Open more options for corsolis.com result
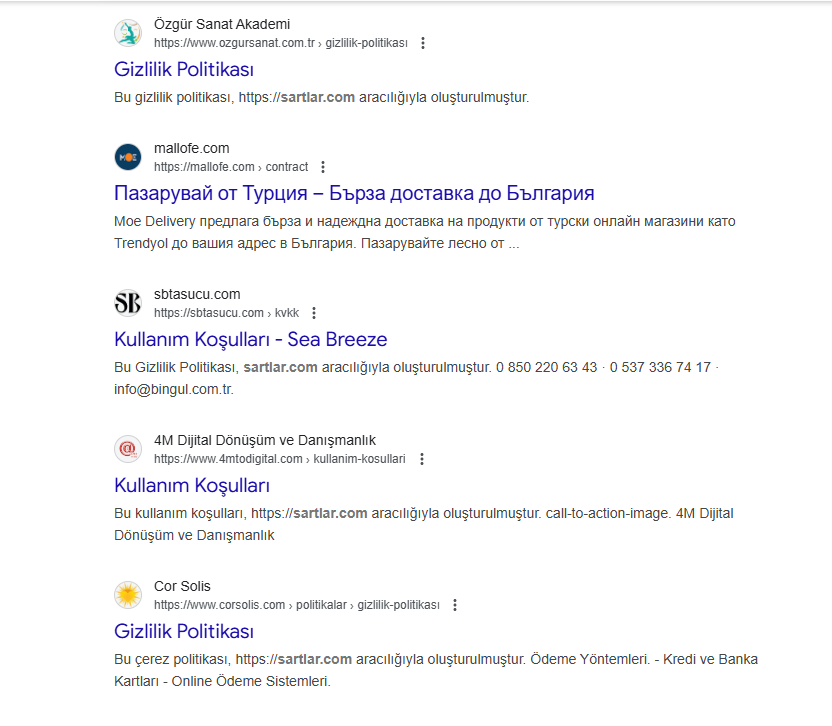 [455, 605]
